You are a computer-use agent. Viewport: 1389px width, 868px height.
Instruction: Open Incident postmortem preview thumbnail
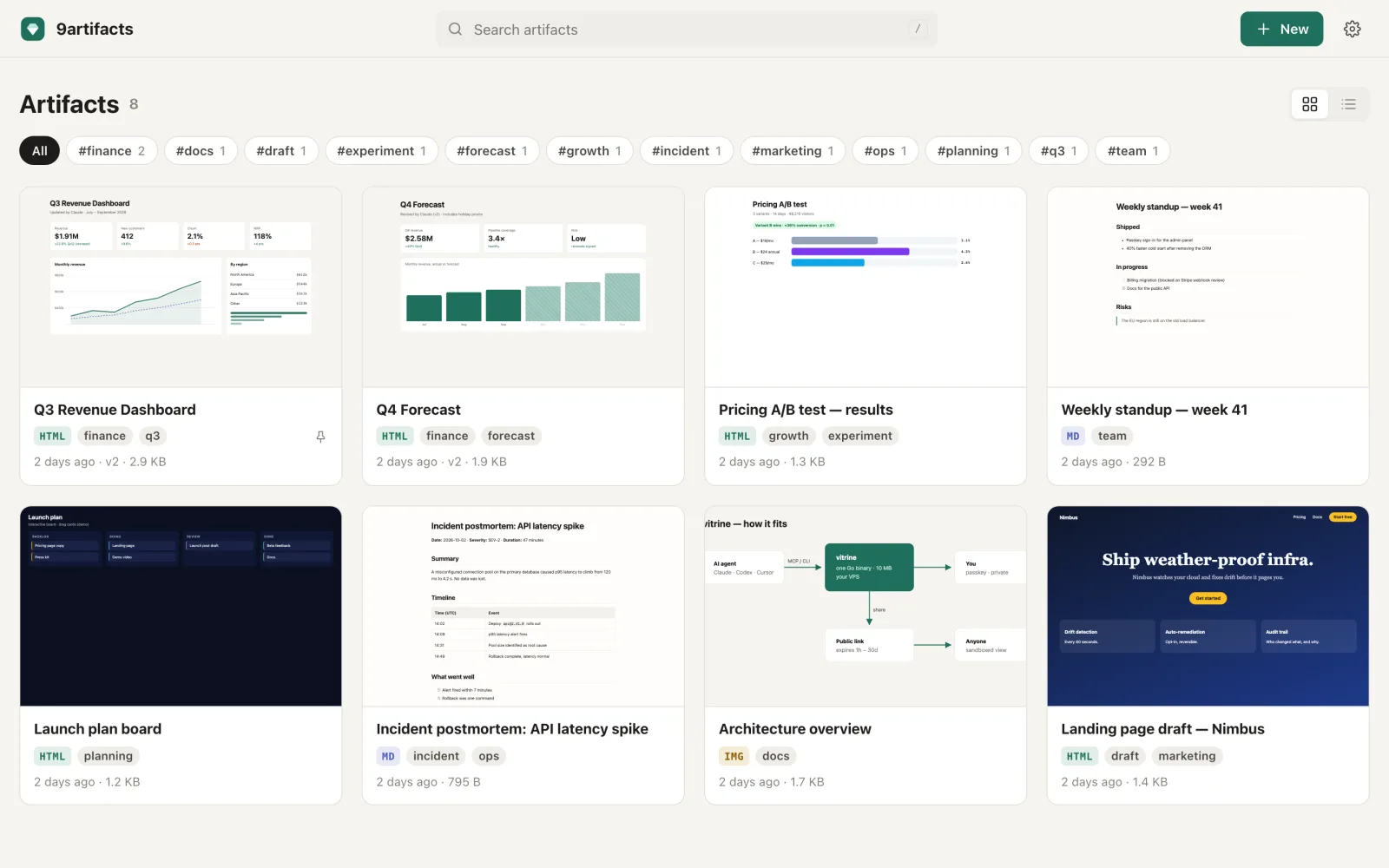click(x=523, y=607)
